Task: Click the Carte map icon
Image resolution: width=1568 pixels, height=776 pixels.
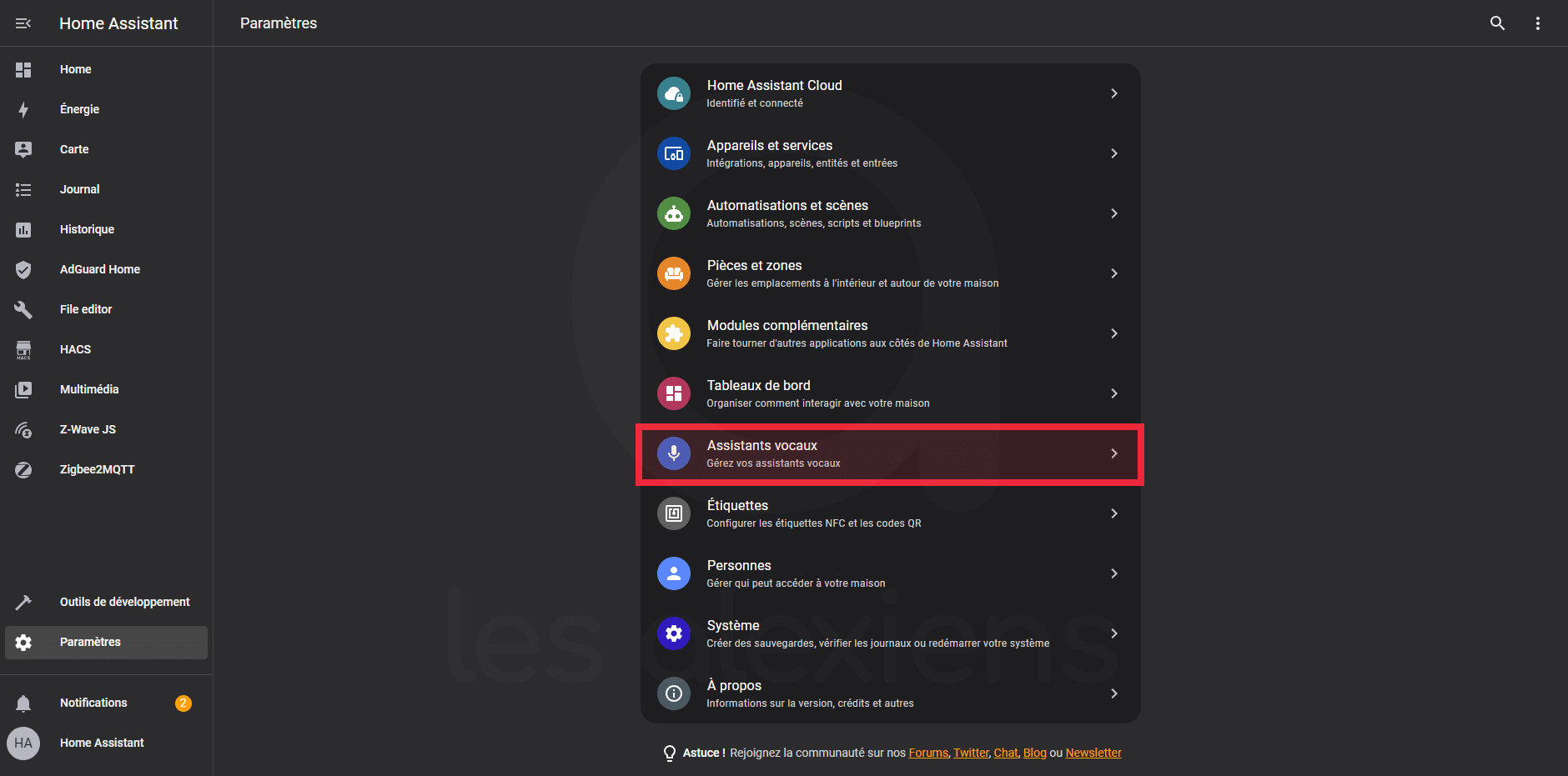Action: (x=23, y=149)
